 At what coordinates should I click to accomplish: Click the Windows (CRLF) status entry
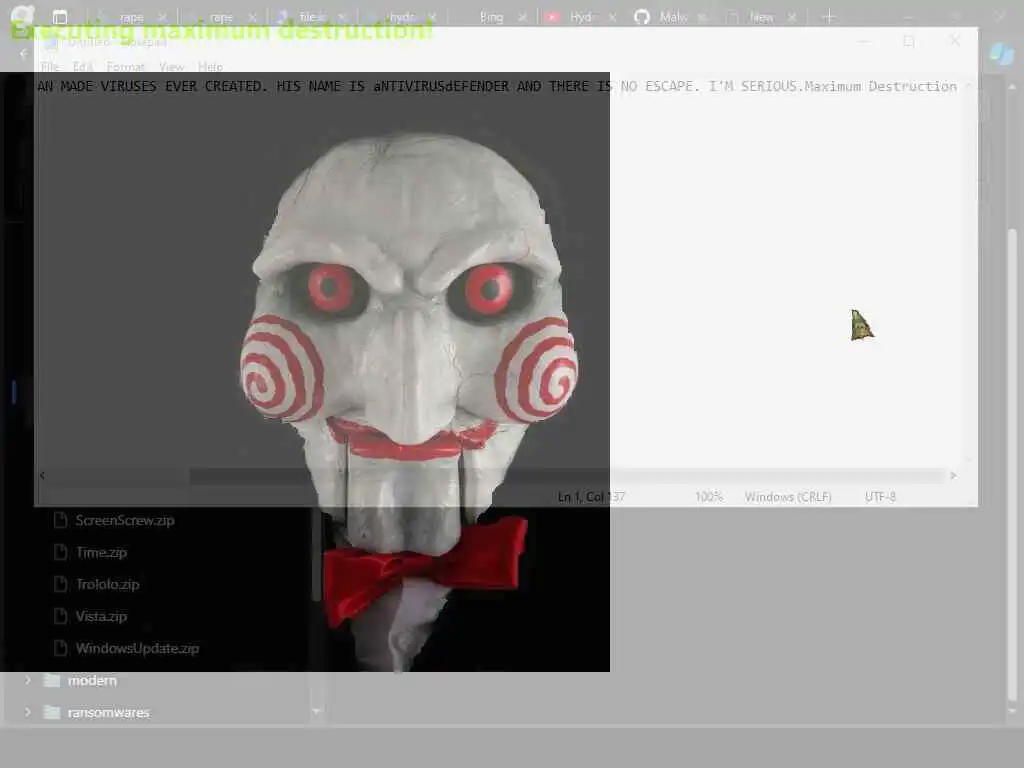coord(788,497)
